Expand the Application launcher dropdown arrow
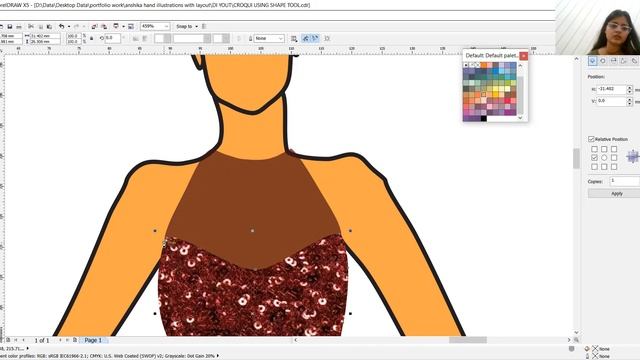The width and height of the screenshot is (640, 360). tap(123, 27)
